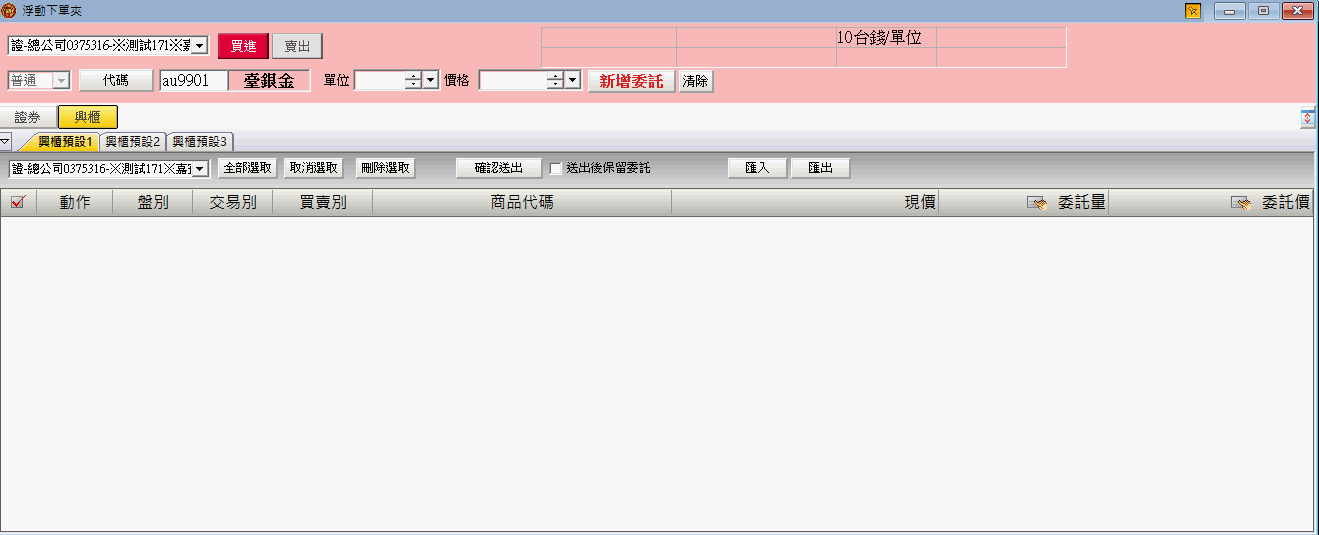Click the 刪除選取 button

[x=385, y=168]
